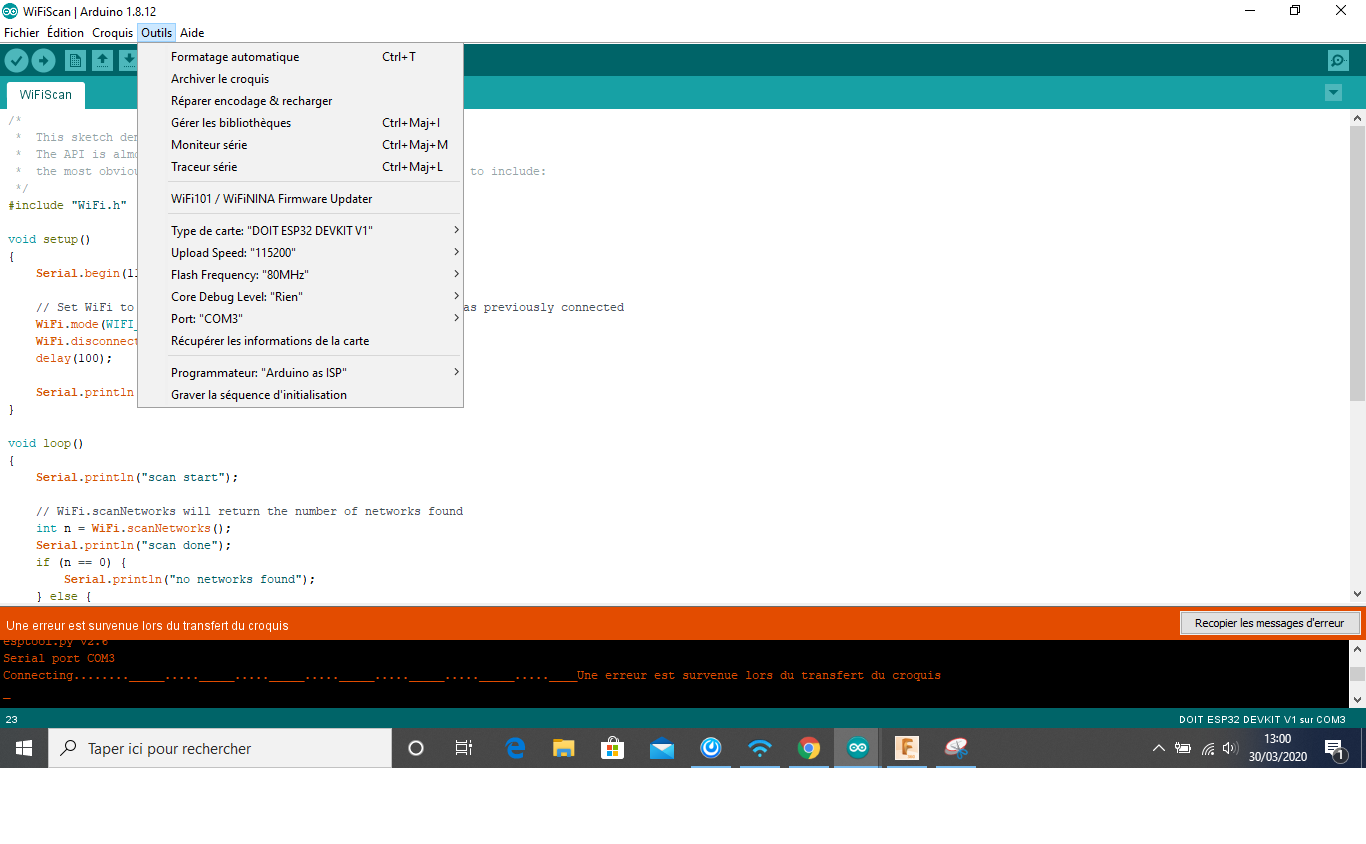Click the board status text DOIT ESP32 DEVKIT V1 sur COM3
This screenshot has height=844, width=1366.
point(1262,720)
